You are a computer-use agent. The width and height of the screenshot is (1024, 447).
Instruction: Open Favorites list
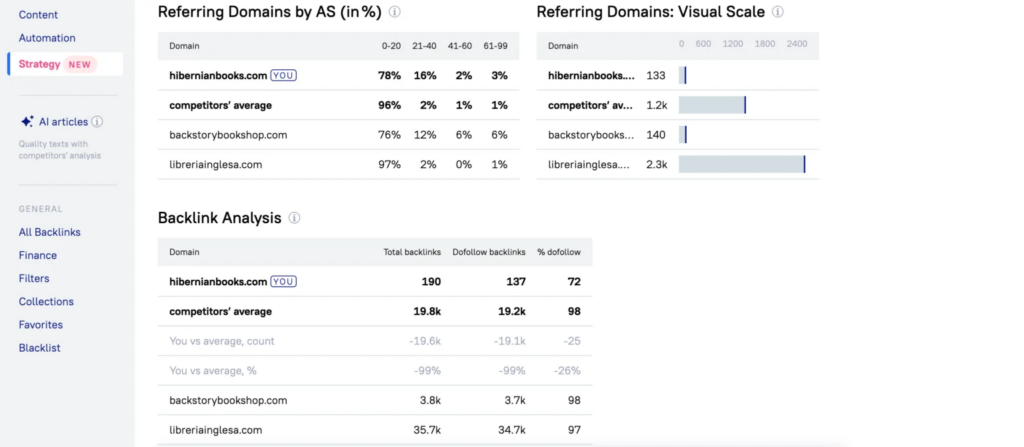(x=41, y=324)
